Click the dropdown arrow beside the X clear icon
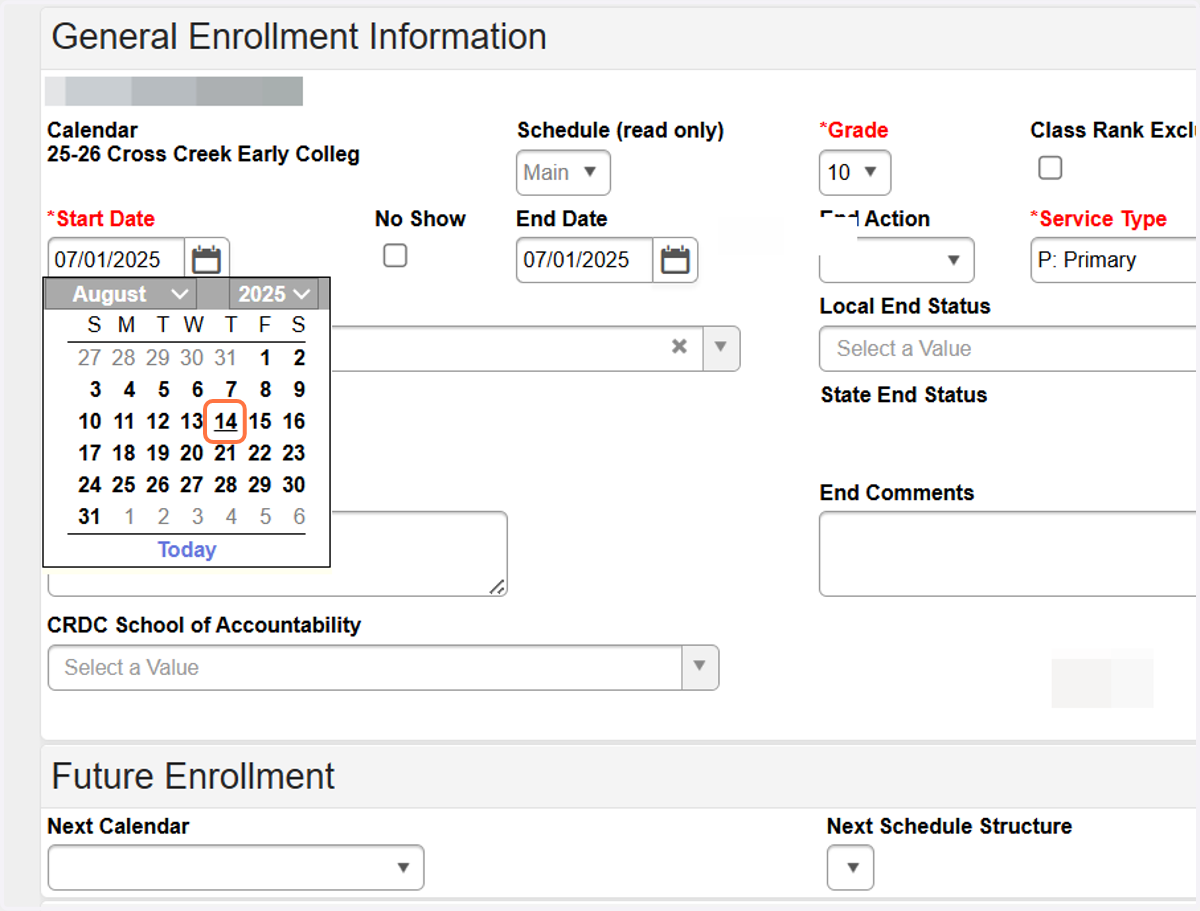The height and width of the screenshot is (911, 1200). coord(722,348)
